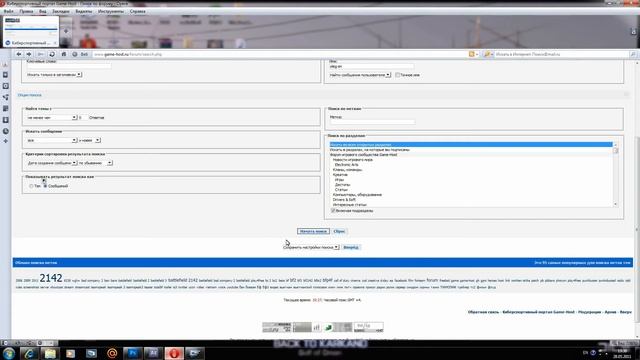Open the Downloads panel in Opera sidebar

pos(5,120)
